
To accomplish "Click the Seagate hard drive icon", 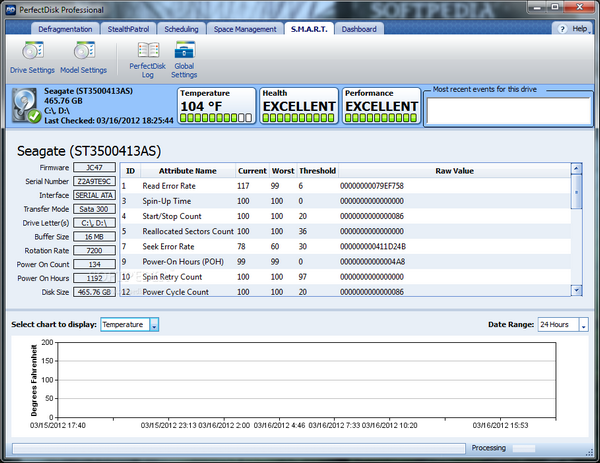I will [x=26, y=105].
